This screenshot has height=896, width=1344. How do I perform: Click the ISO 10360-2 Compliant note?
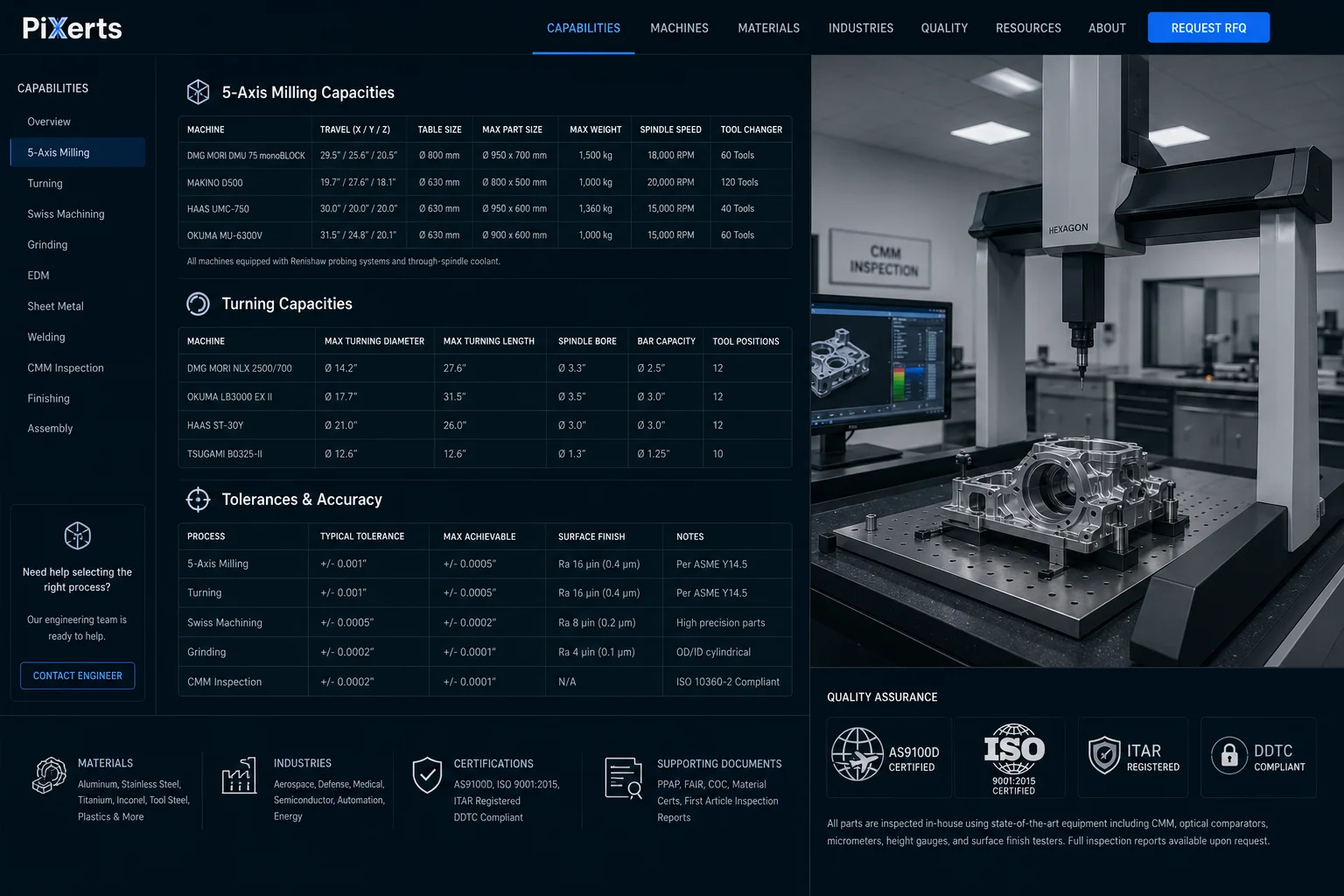pyautogui.click(x=728, y=682)
